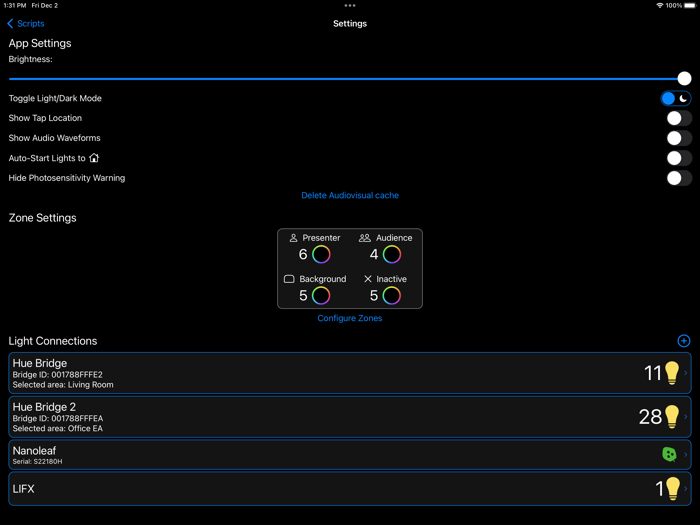This screenshot has height=525, width=700.
Task: Click the Nanoleaf green leaf icon
Action: point(669,454)
